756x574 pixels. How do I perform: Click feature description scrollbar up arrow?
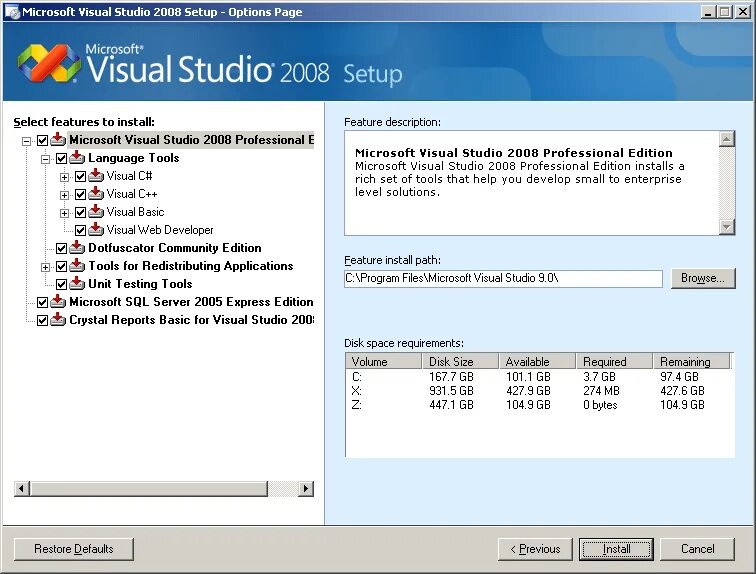click(x=727, y=139)
